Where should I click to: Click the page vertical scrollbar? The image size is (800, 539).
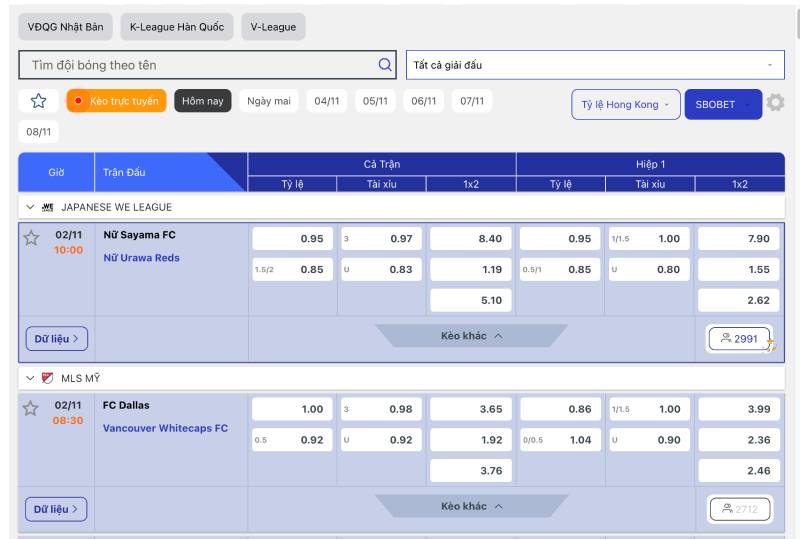[797, 23]
